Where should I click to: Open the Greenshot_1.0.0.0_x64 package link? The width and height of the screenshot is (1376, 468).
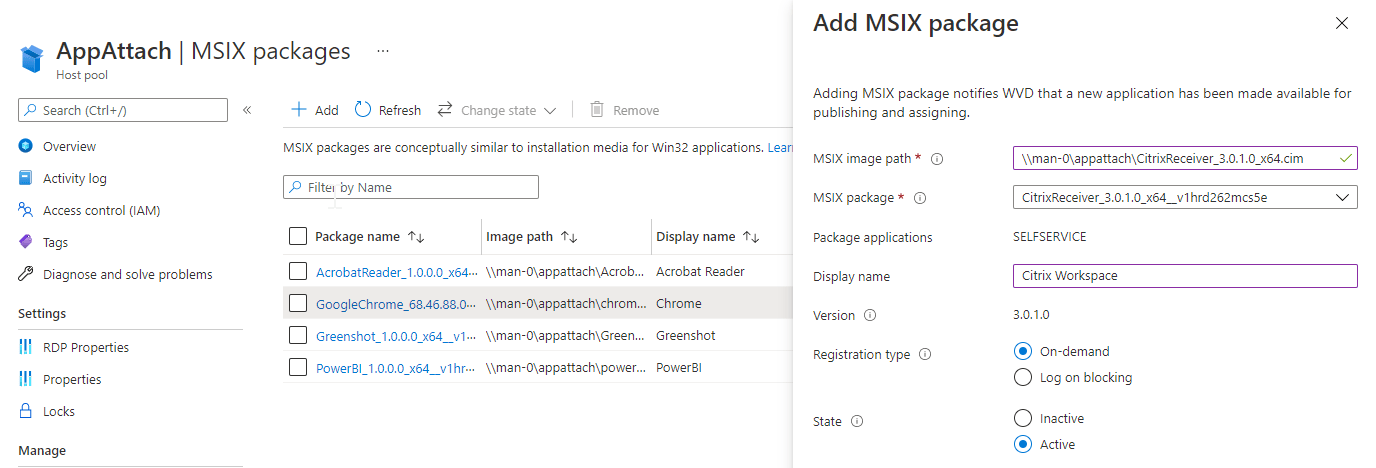click(x=396, y=336)
